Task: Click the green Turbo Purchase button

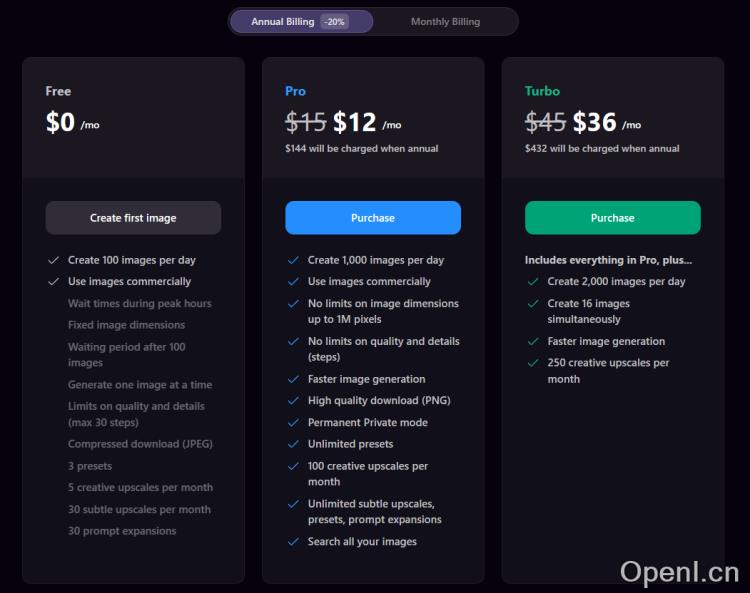Action: [612, 218]
